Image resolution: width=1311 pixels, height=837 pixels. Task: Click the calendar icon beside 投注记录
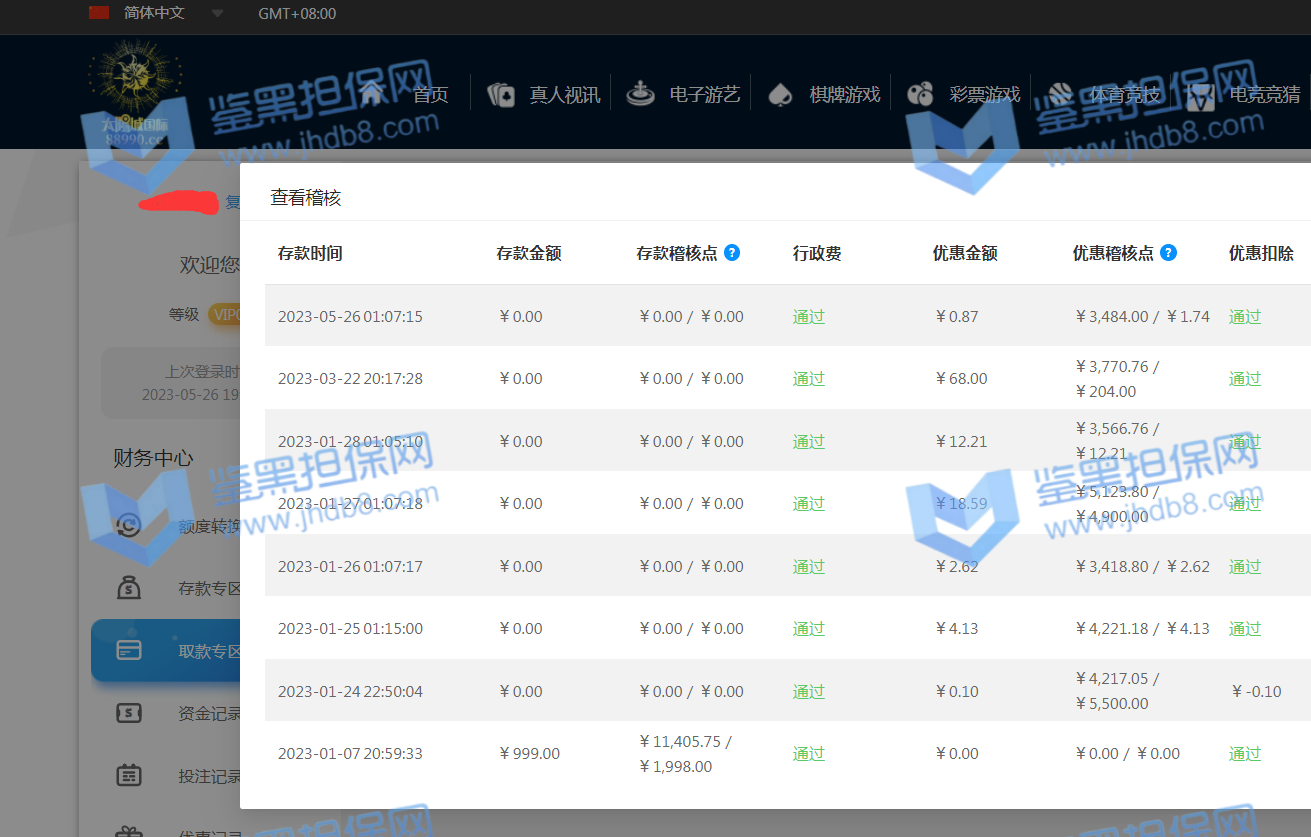[129, 775]
